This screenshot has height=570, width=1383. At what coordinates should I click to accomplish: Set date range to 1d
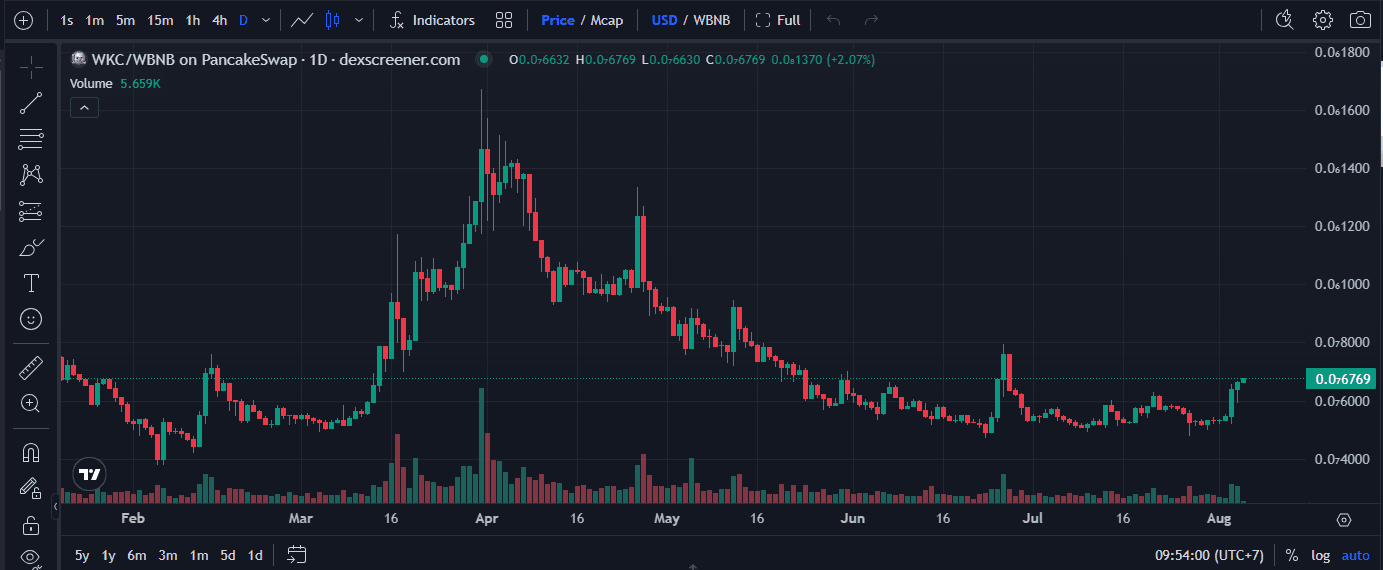pyautogui.click(x=256, y=555)
